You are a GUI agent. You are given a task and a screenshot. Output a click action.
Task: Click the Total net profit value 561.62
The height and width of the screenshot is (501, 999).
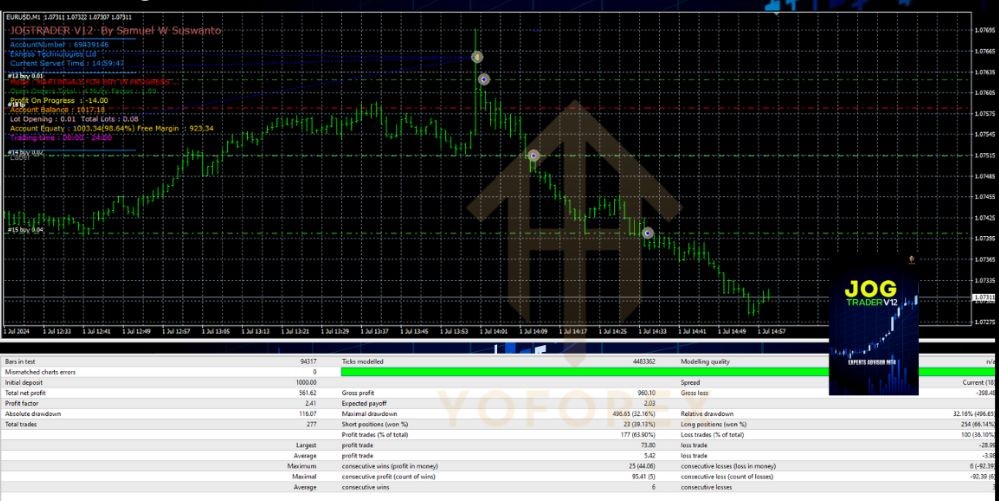click(308, 393)
